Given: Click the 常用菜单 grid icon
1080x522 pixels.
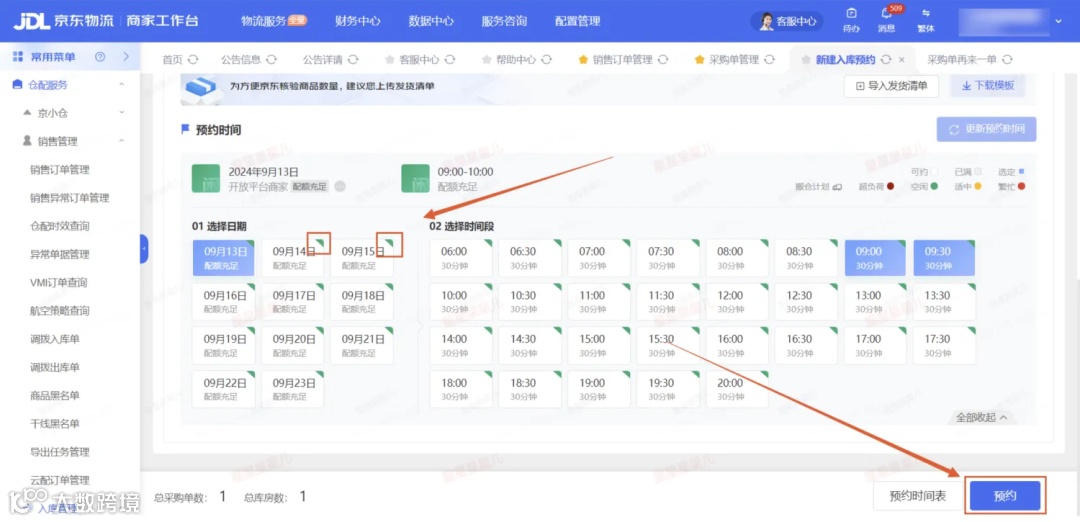Looking at the screenshot, I should (18, 56).
